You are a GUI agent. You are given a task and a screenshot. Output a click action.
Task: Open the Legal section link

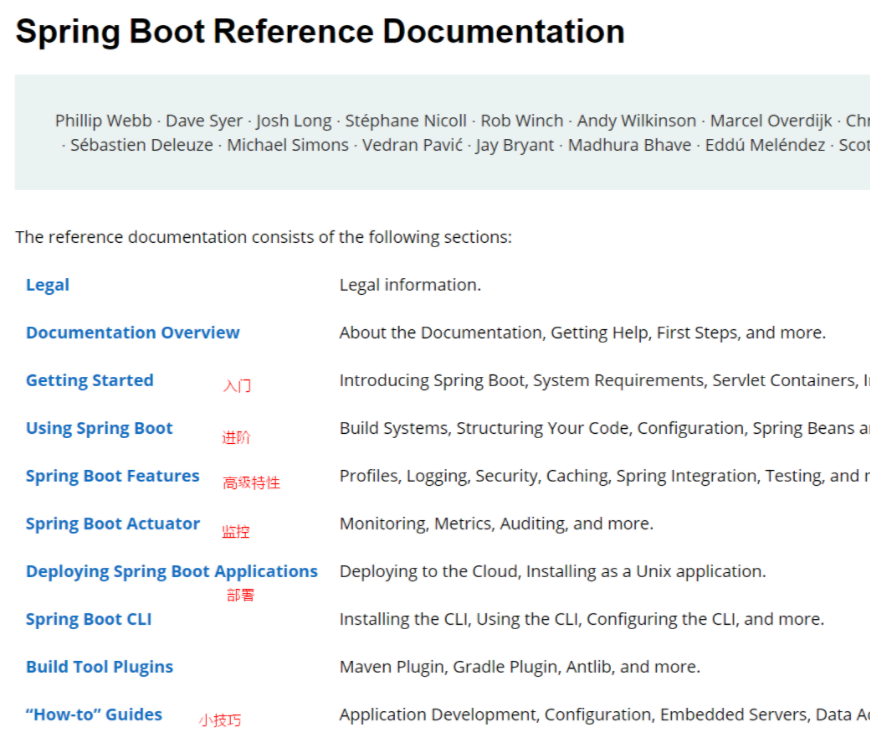[x=48, y=285]
